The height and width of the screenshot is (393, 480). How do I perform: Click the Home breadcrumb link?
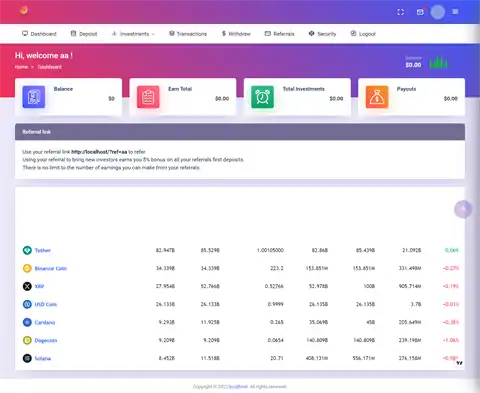click(21, 67)
